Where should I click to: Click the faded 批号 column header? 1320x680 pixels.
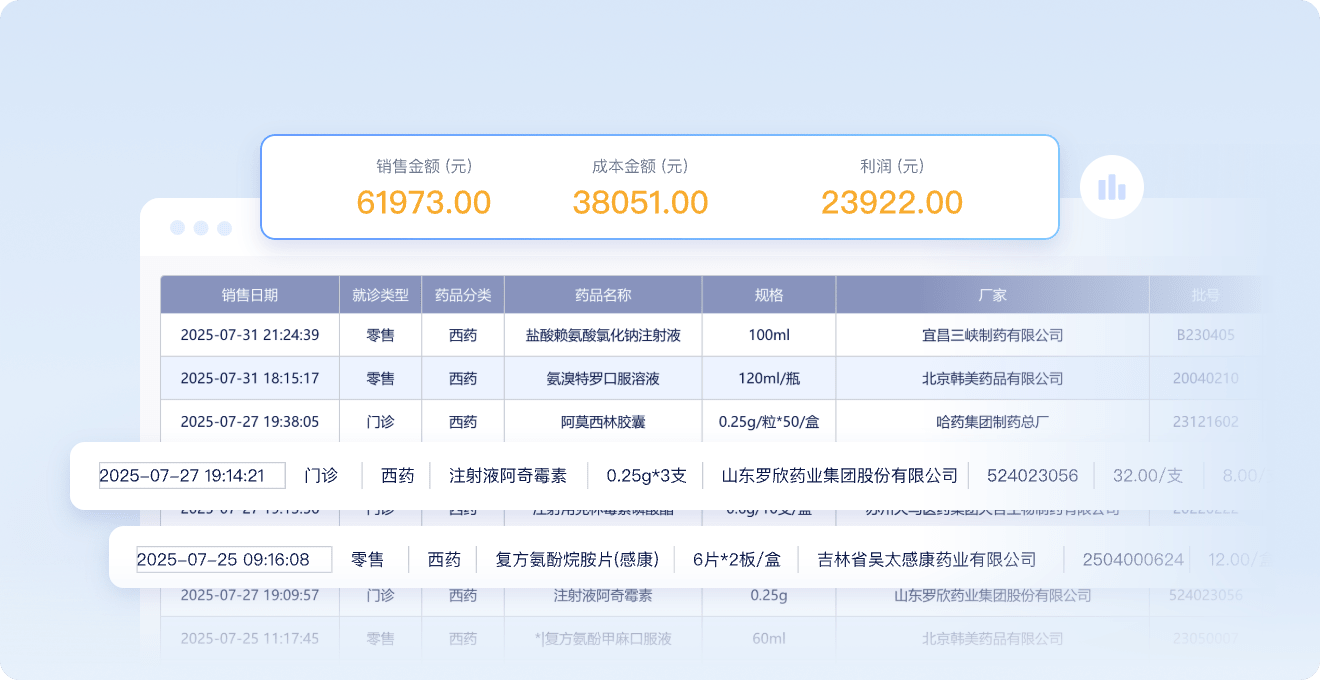1205,295
